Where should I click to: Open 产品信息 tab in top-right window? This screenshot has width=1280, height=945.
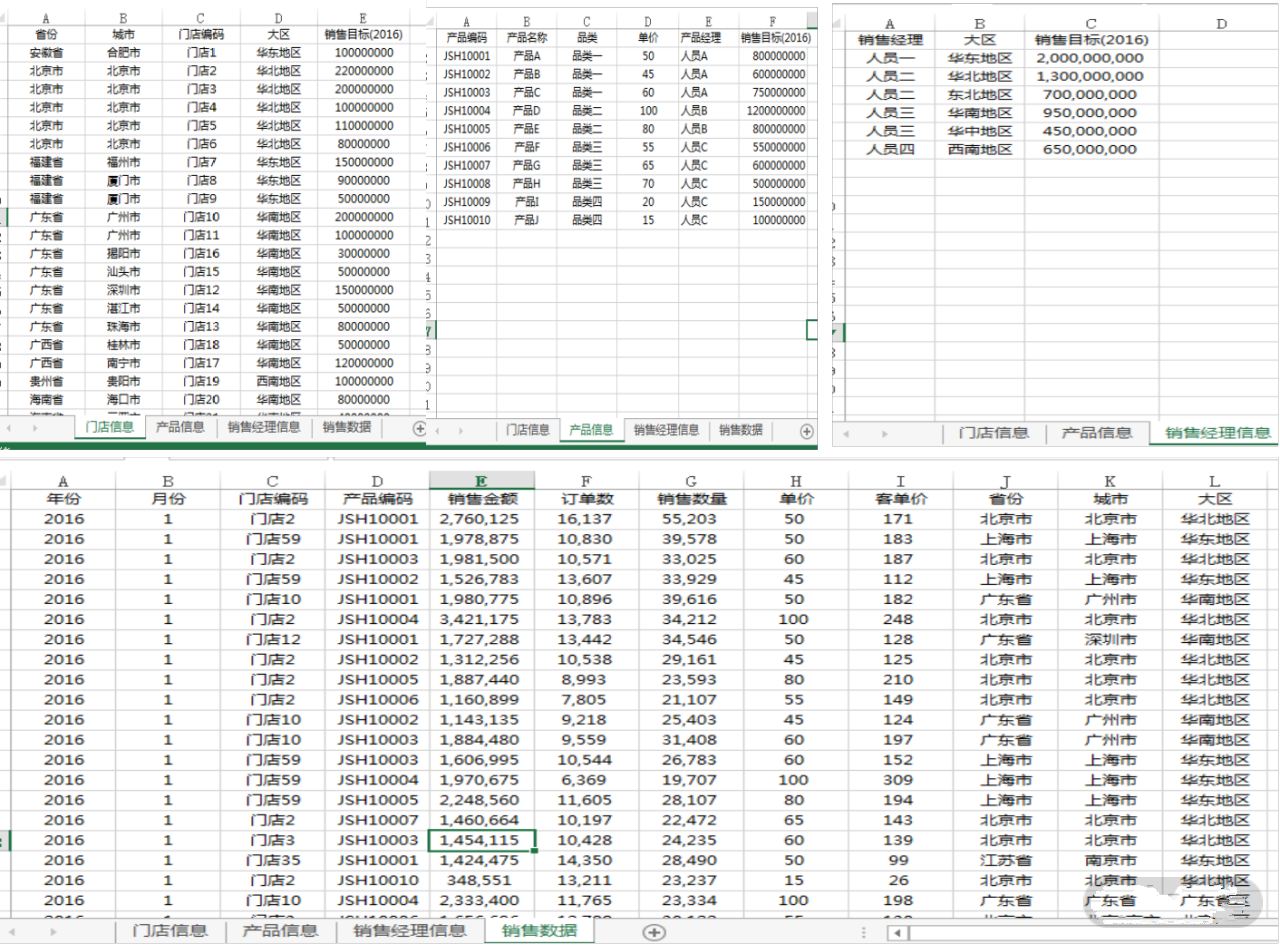(x=1097, y=433)
